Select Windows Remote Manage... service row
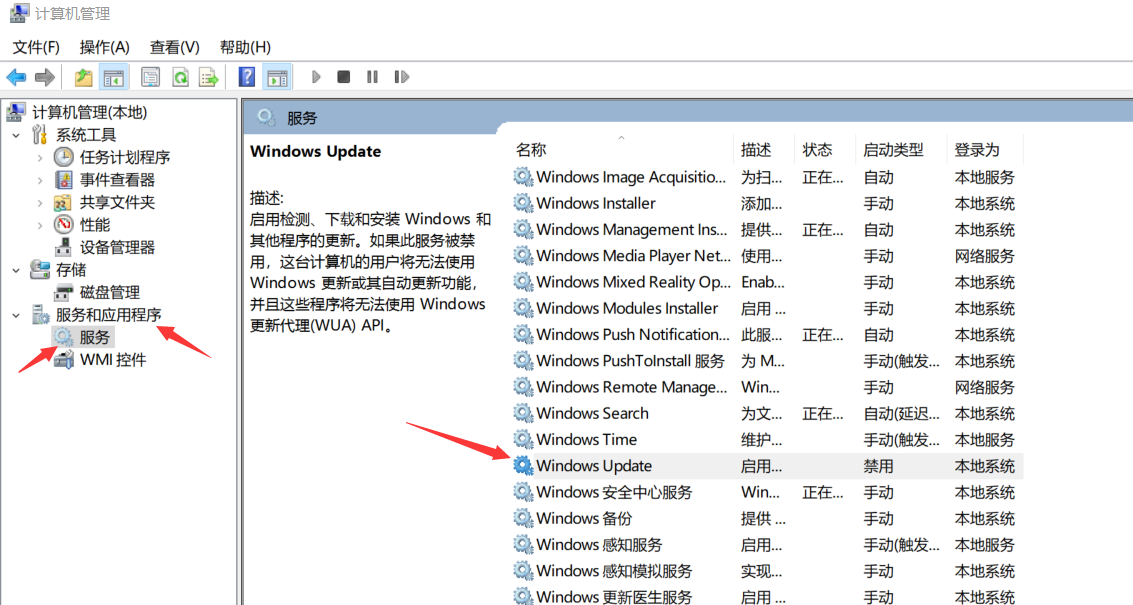The width and height of the screenshot is (1133, 605). [767, 387]
